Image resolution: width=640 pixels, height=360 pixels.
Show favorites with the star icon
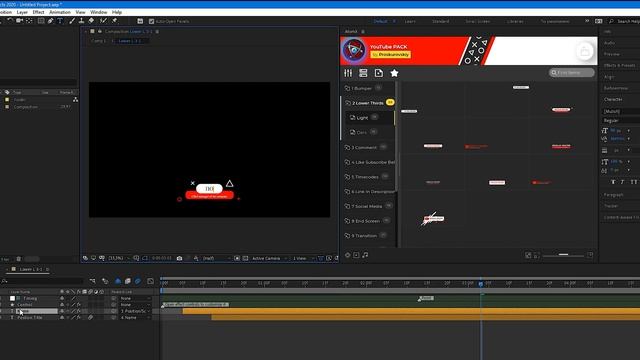click(394, 73)
